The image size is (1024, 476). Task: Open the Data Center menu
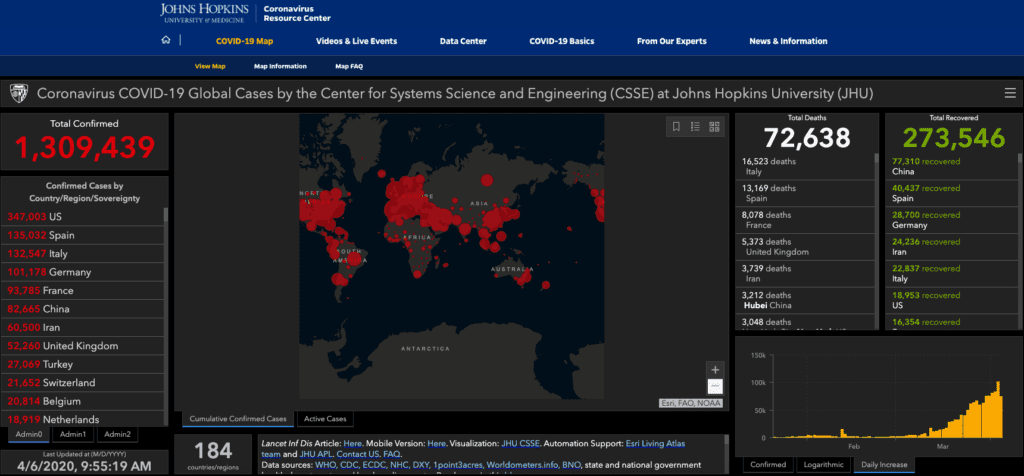pos(463,41)
